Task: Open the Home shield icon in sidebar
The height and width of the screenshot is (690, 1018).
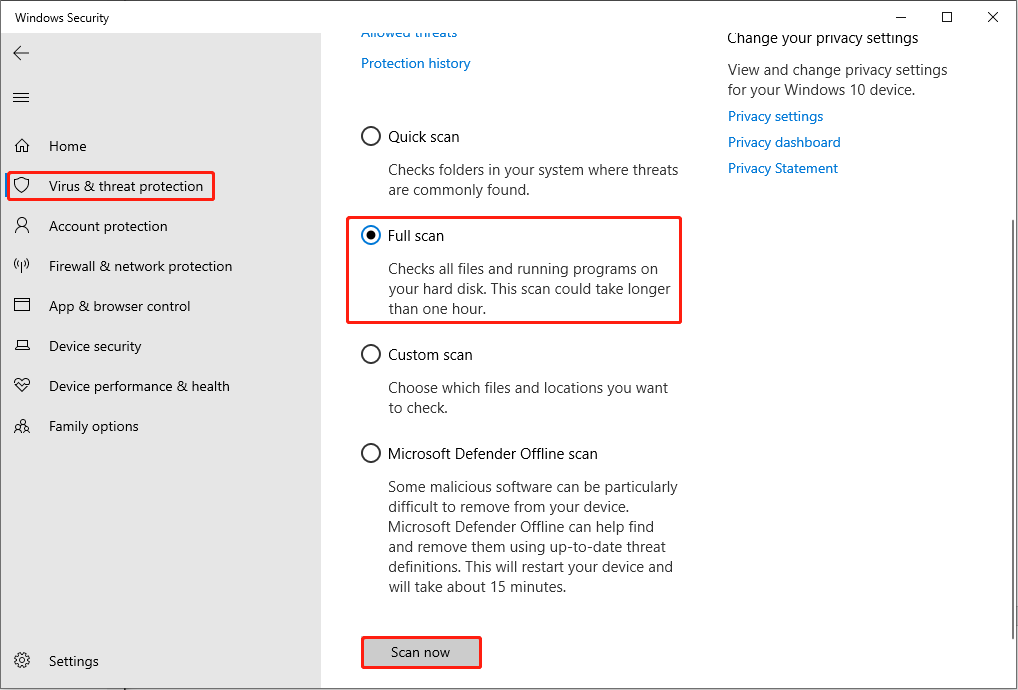Action: point(22,146)
